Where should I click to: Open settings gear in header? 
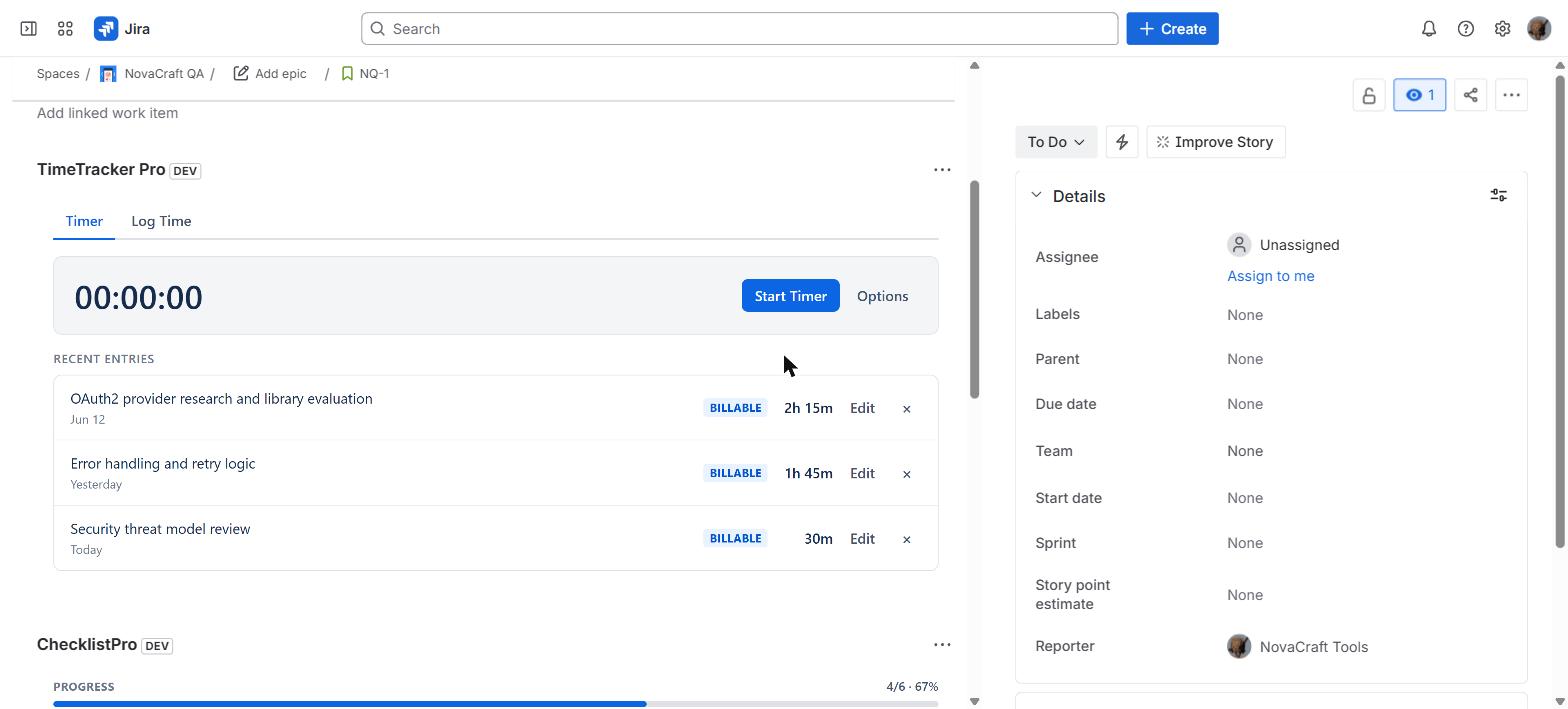pos(1502,29)
